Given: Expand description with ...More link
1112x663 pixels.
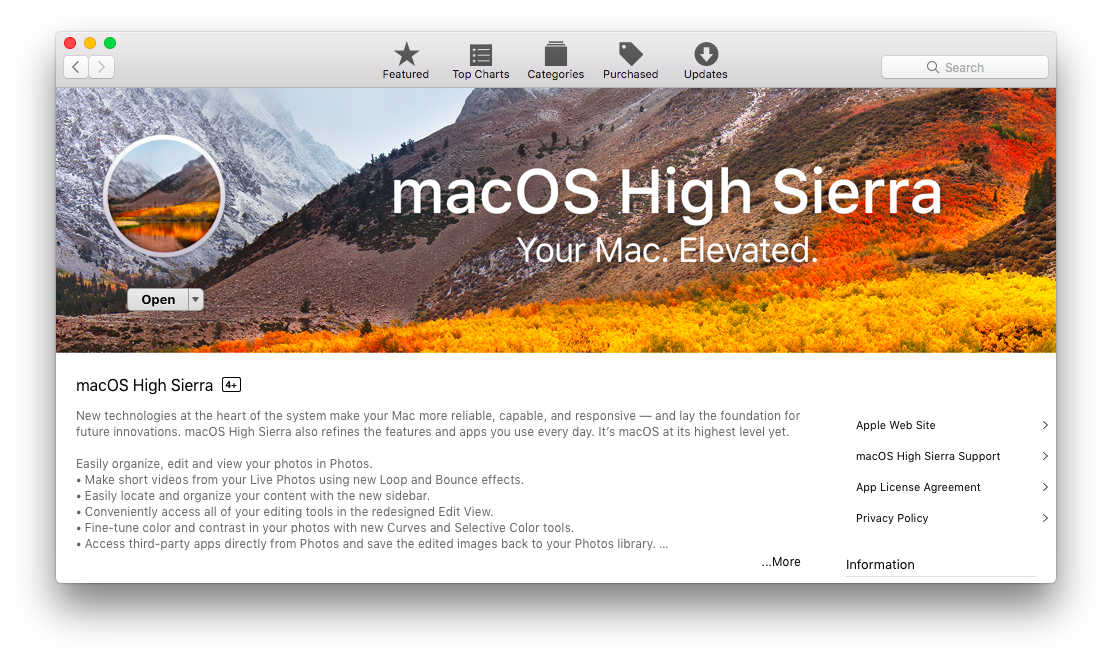Looking at the screenshot, I should pyautogui.click(x=781, y=562).
